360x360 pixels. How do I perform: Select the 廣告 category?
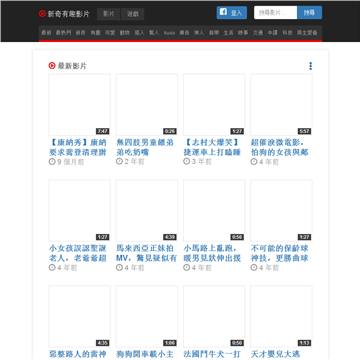point(184,33)
